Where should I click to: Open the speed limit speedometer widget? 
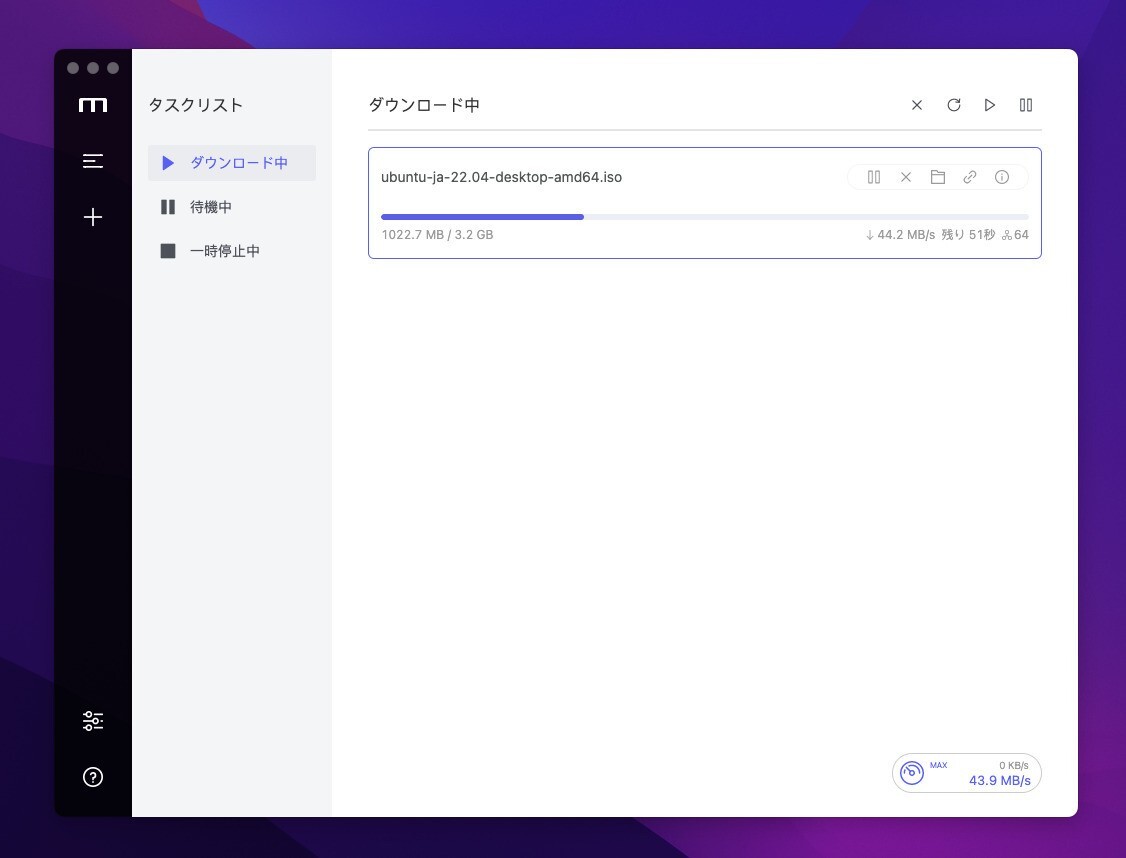click(x=912, y=773)
